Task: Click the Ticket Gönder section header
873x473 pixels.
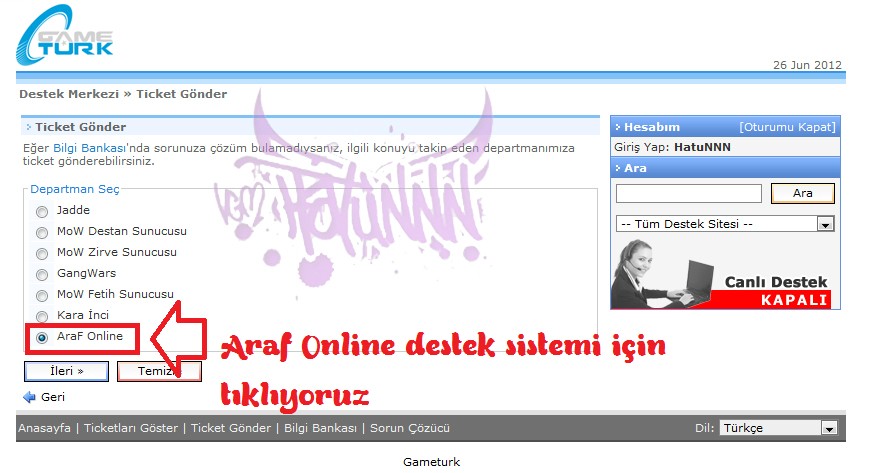Action: coord(310,127)
